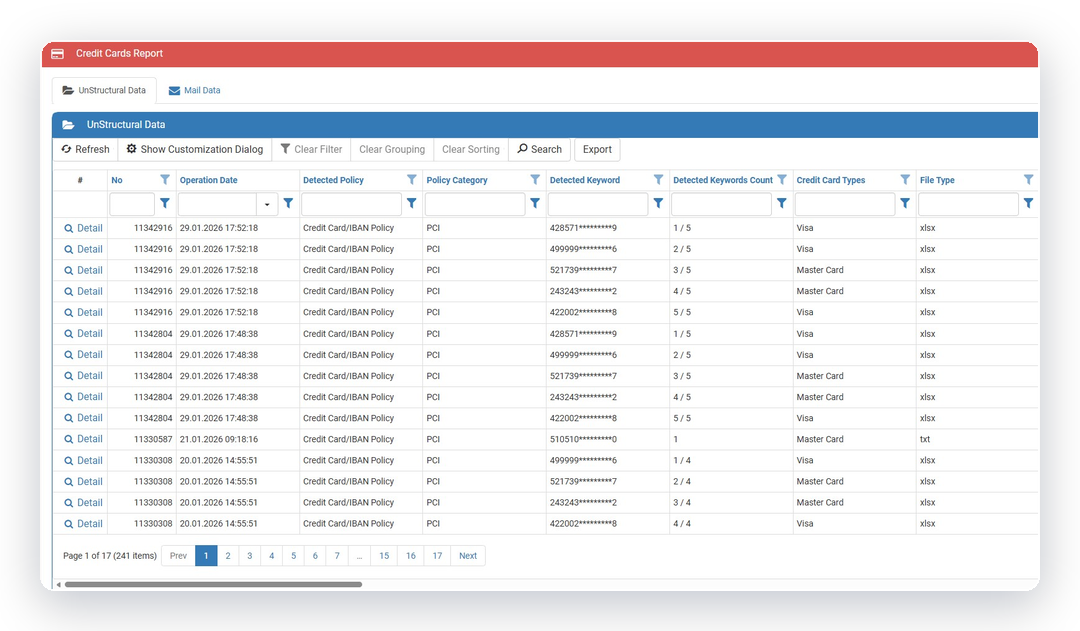Jump to last page 17
This screenshot has height=631, width=1080.
437,556
